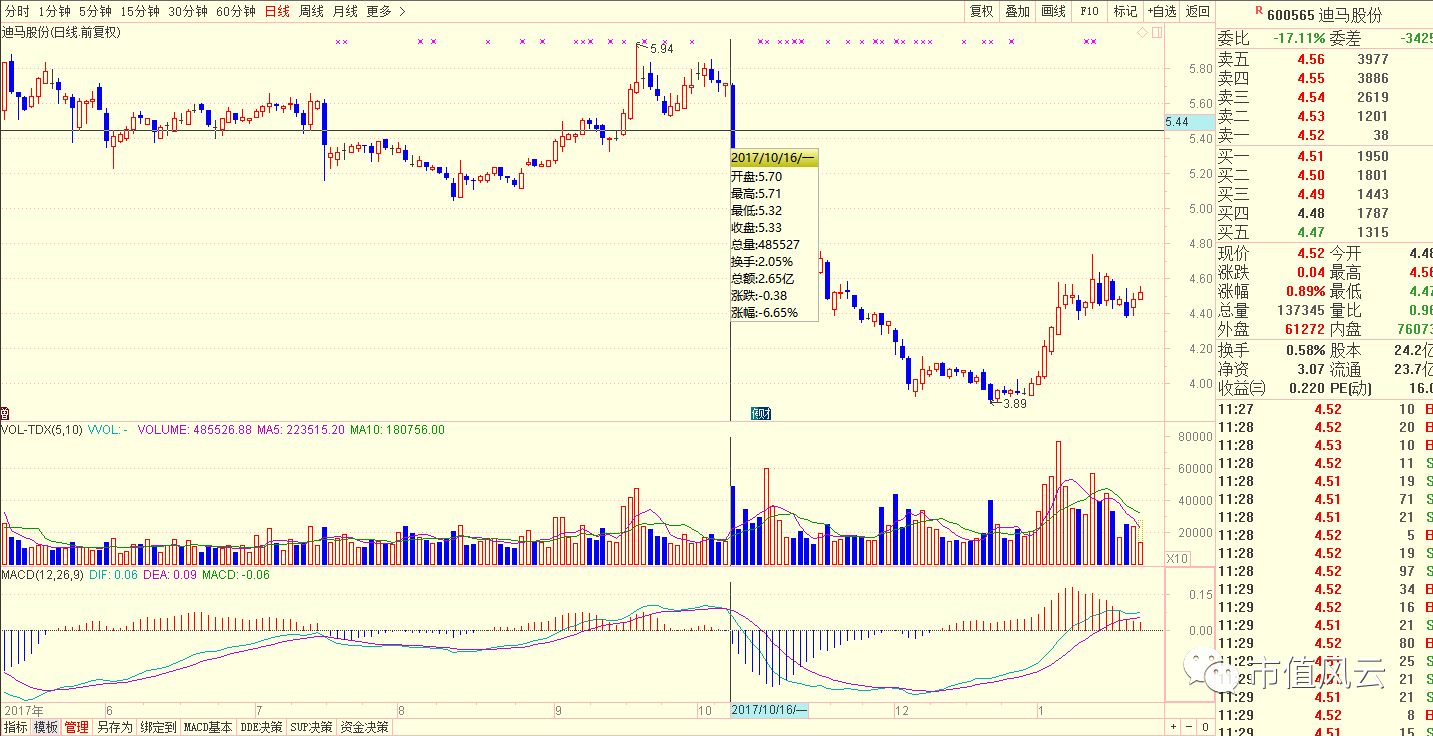Click the 收益(三) 0.220 value
Viewport: 1433px width, 736px height.
(x=1306, y=389)
